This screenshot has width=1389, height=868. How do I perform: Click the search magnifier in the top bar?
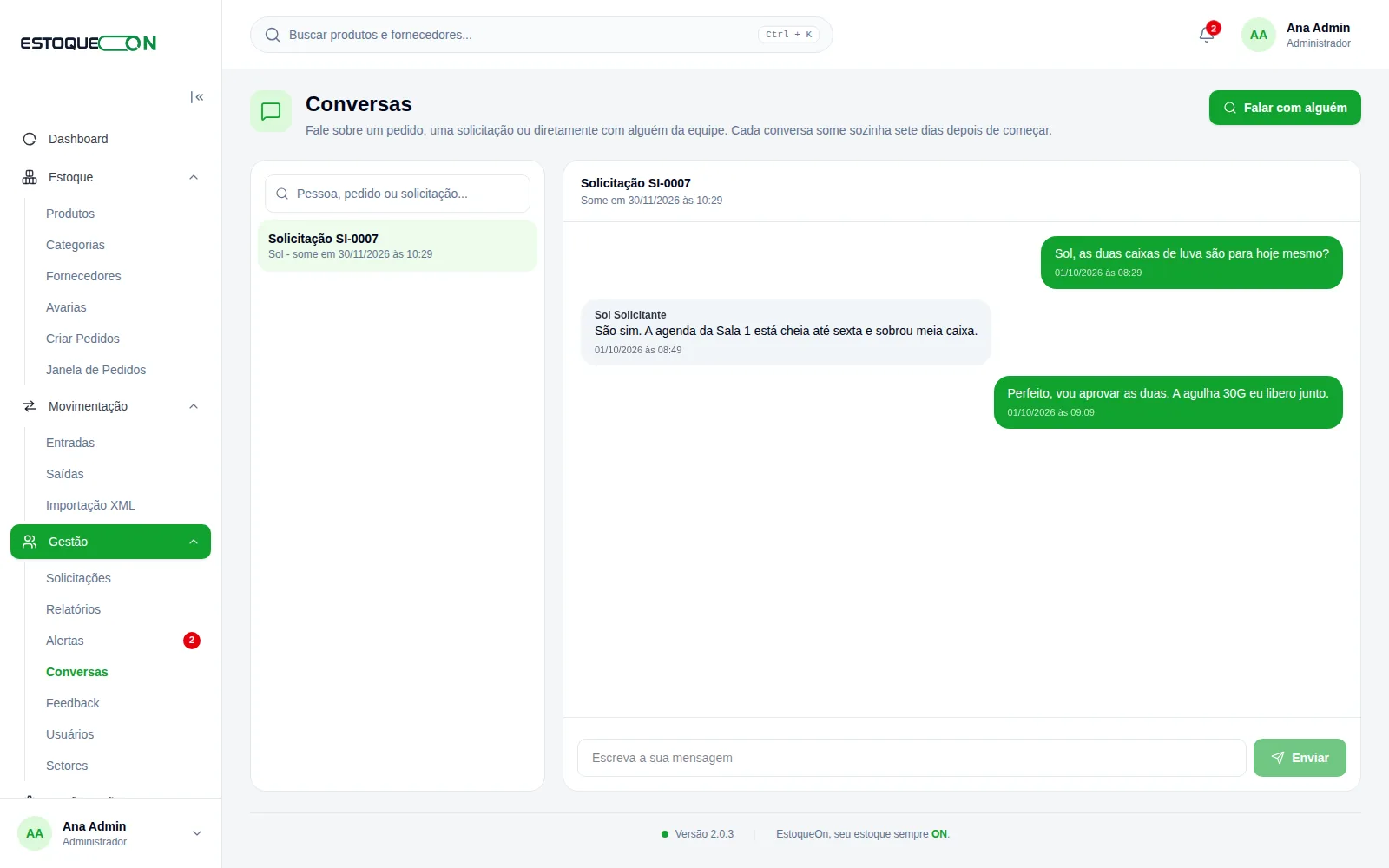point(273,35)
